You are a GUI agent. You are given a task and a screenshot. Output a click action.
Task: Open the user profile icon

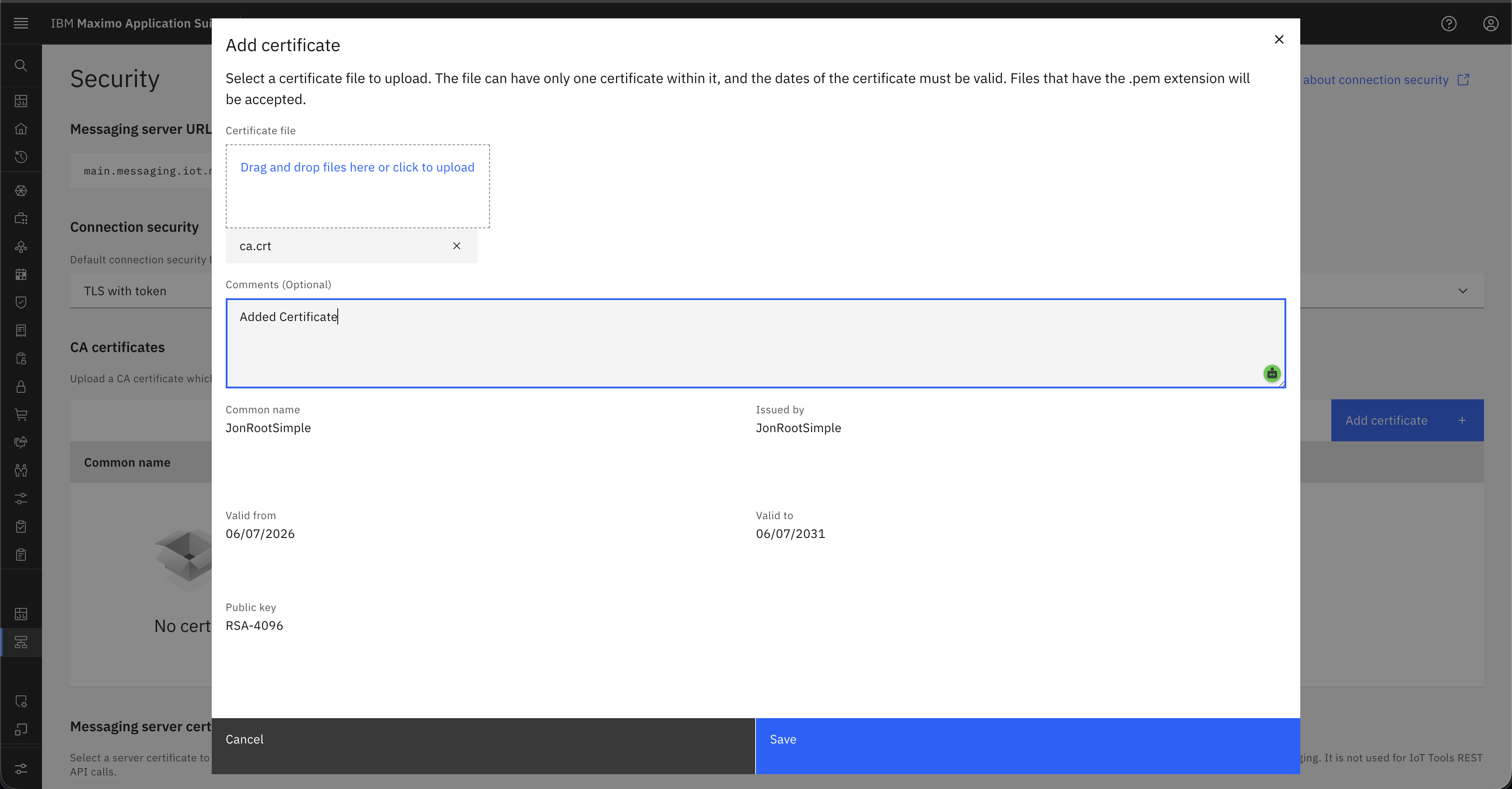click(1491, 24)
